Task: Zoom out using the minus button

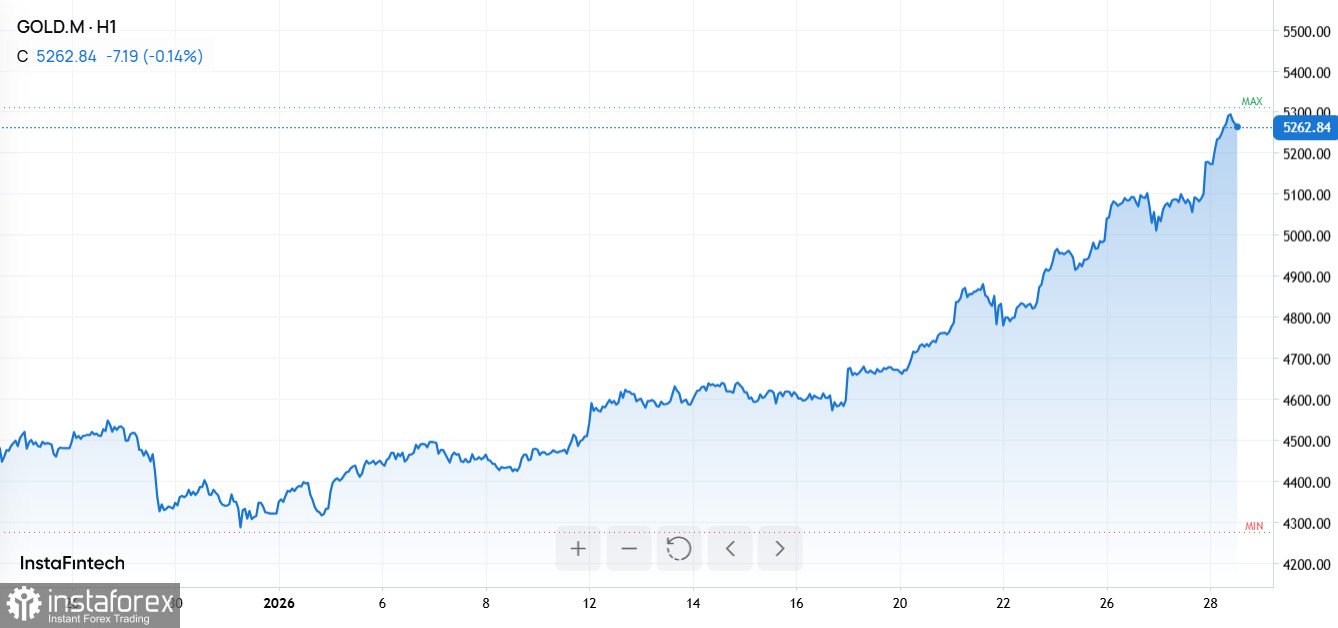Action: [x=629, y=548]
